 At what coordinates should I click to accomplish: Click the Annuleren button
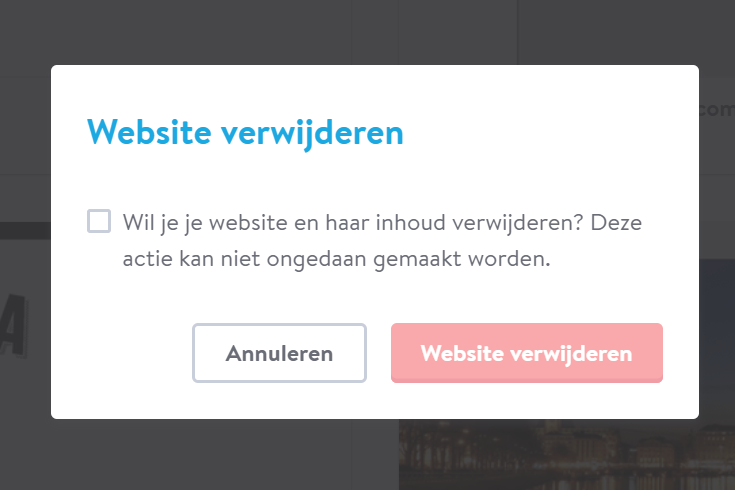[279, 353]
